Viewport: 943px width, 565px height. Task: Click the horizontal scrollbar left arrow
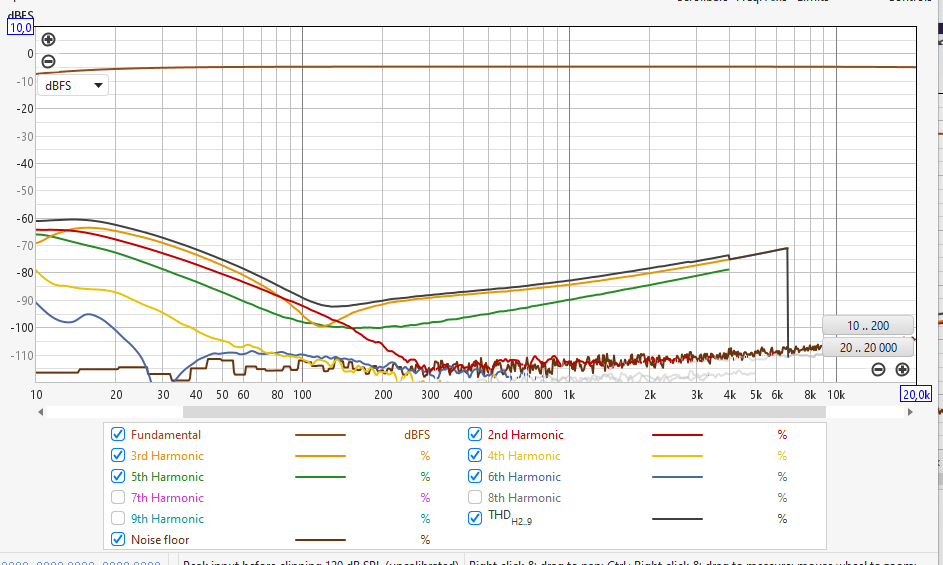coord(40,412)
